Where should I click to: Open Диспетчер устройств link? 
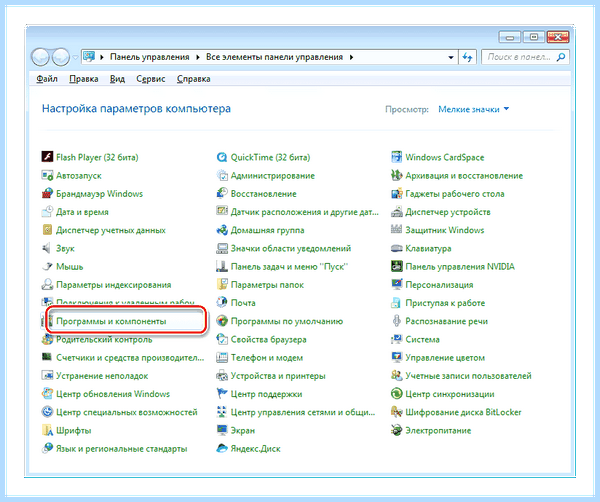point(448,212)
